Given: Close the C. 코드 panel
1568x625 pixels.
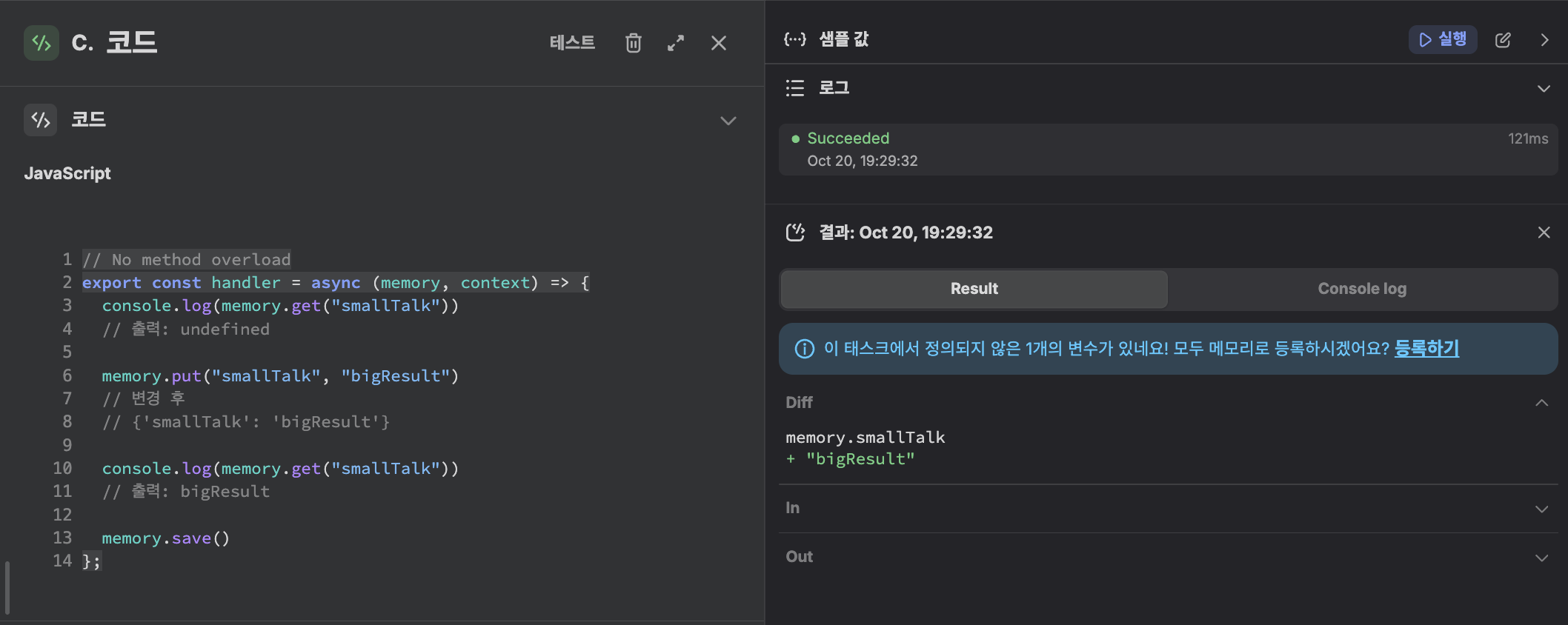Looking at the screenshot, I should 718,43.
